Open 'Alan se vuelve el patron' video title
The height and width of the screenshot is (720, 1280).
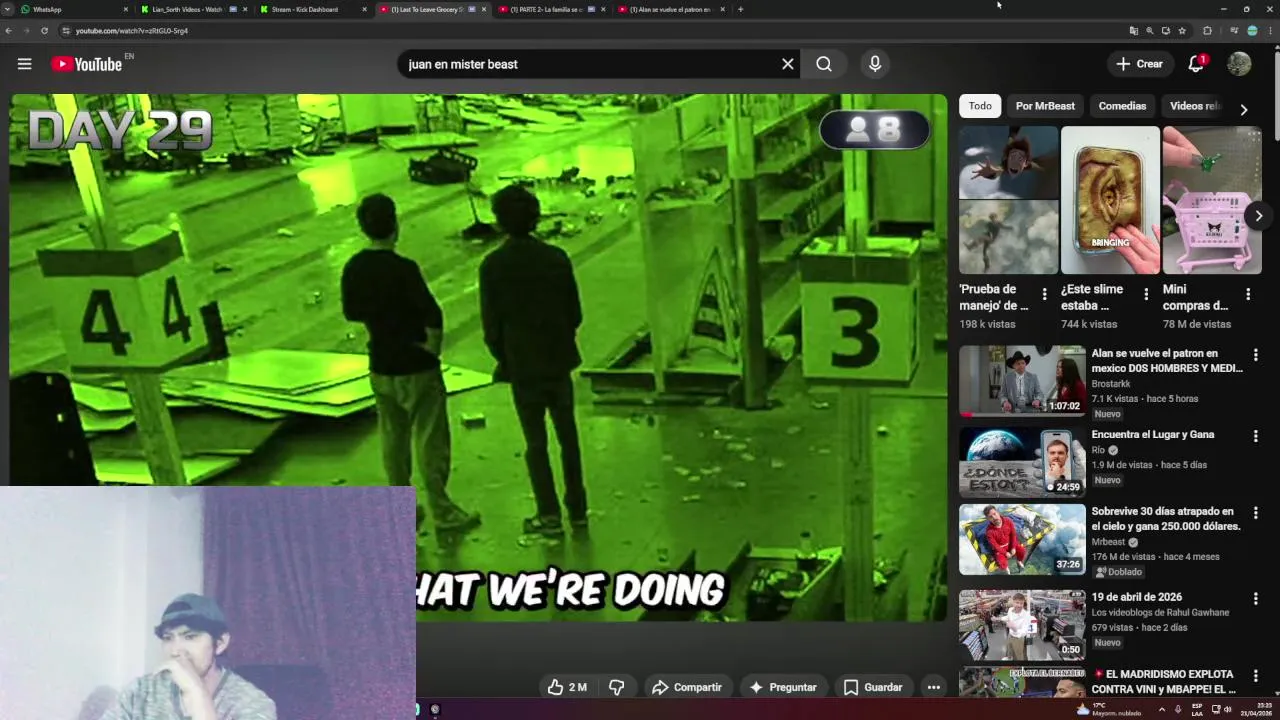(x=1167, y=361)
